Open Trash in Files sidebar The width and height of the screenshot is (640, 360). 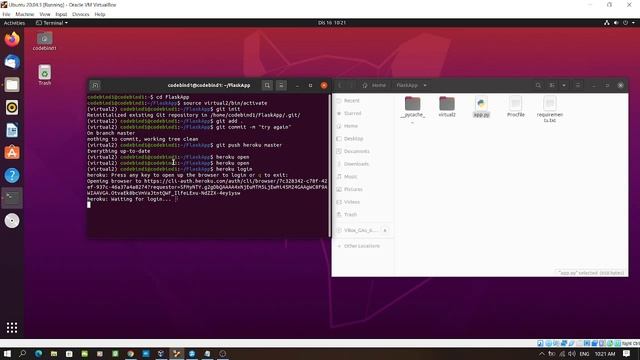click(x=363, y=214)
